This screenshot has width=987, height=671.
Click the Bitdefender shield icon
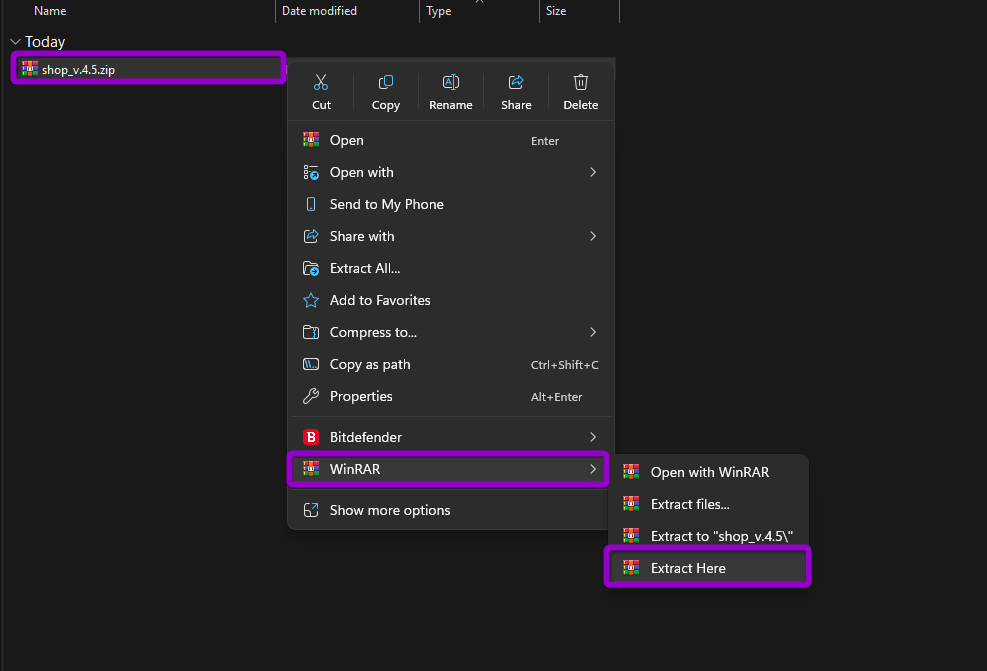(x=310, y=437)
